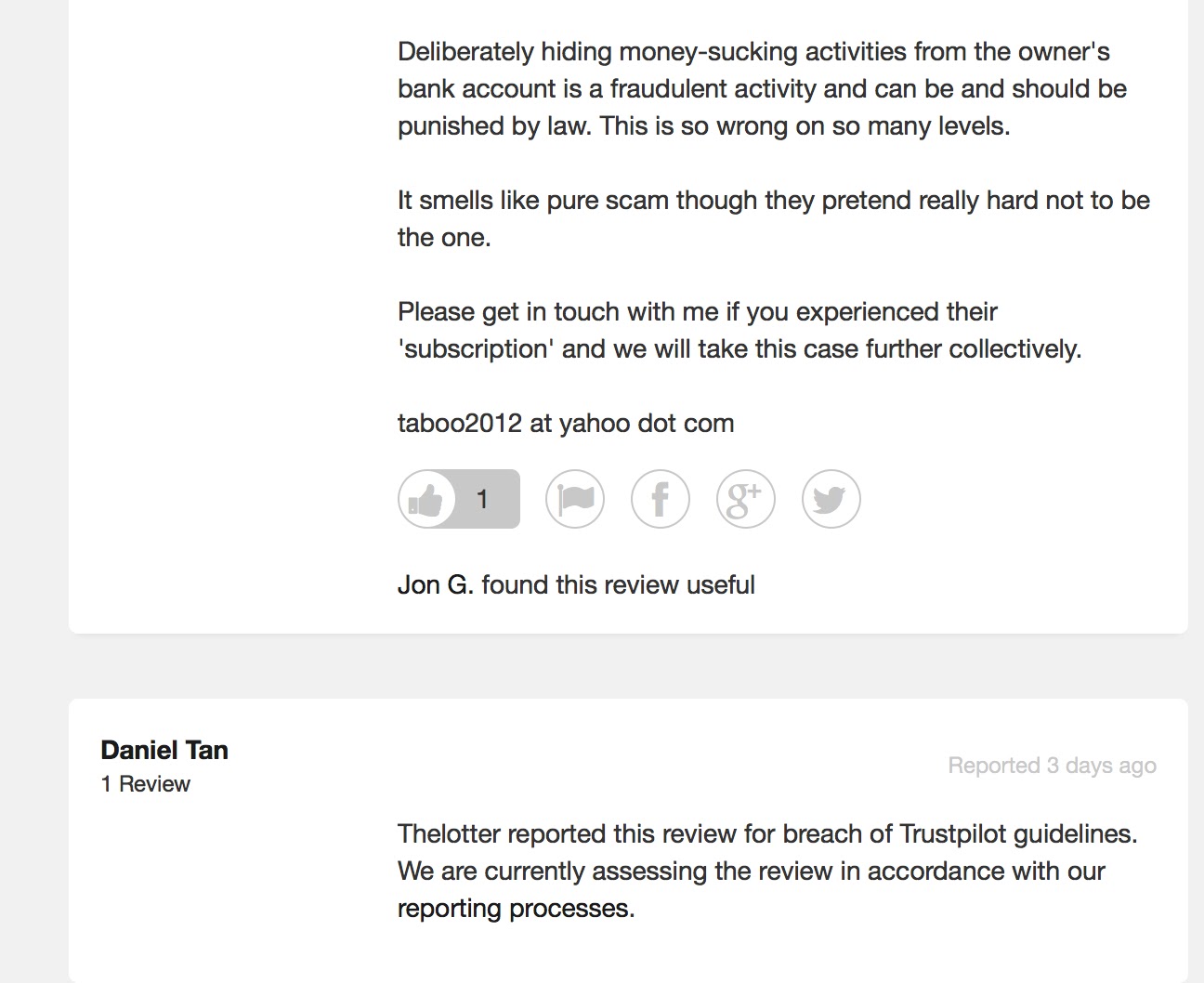View Daniel Tan's '1 Review' link
Image resolution: width=1204 pixels, height=983 pixels.
[145, 784]
